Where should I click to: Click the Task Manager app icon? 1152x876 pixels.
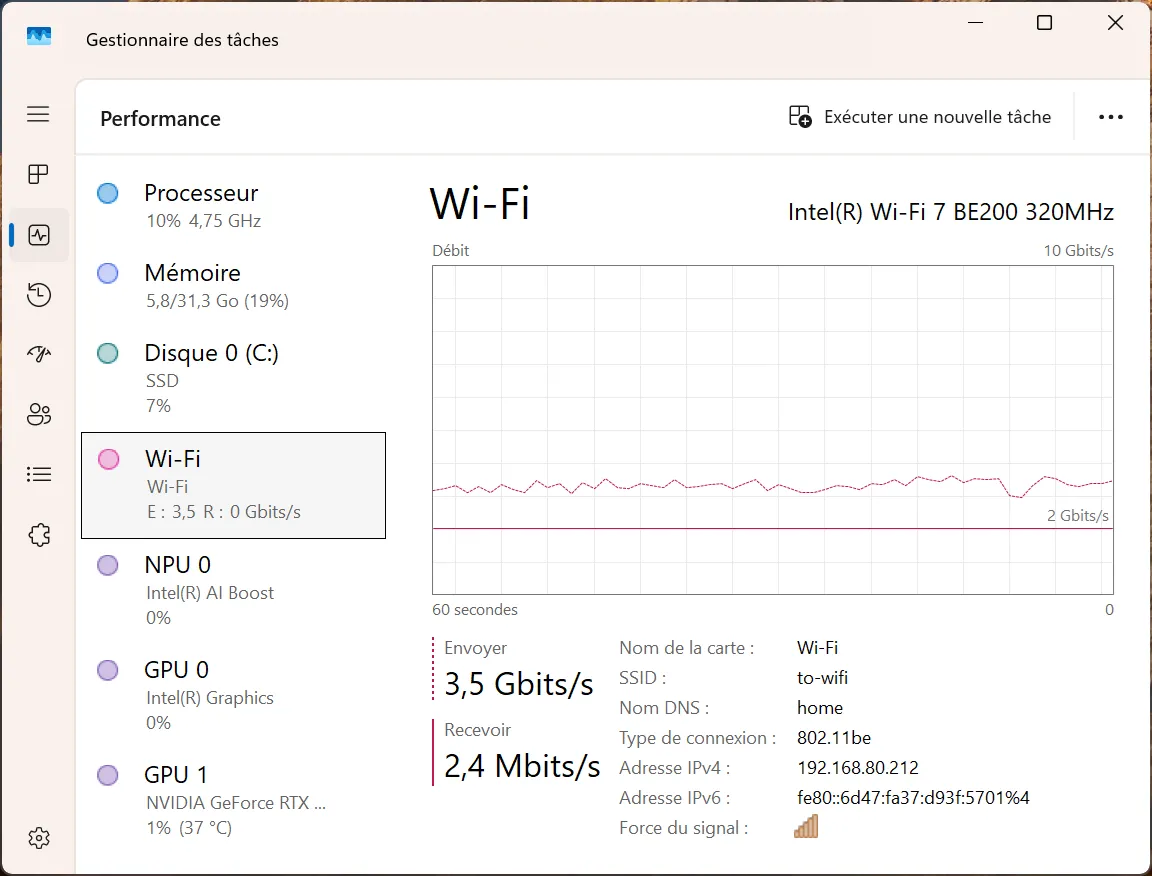39,36
